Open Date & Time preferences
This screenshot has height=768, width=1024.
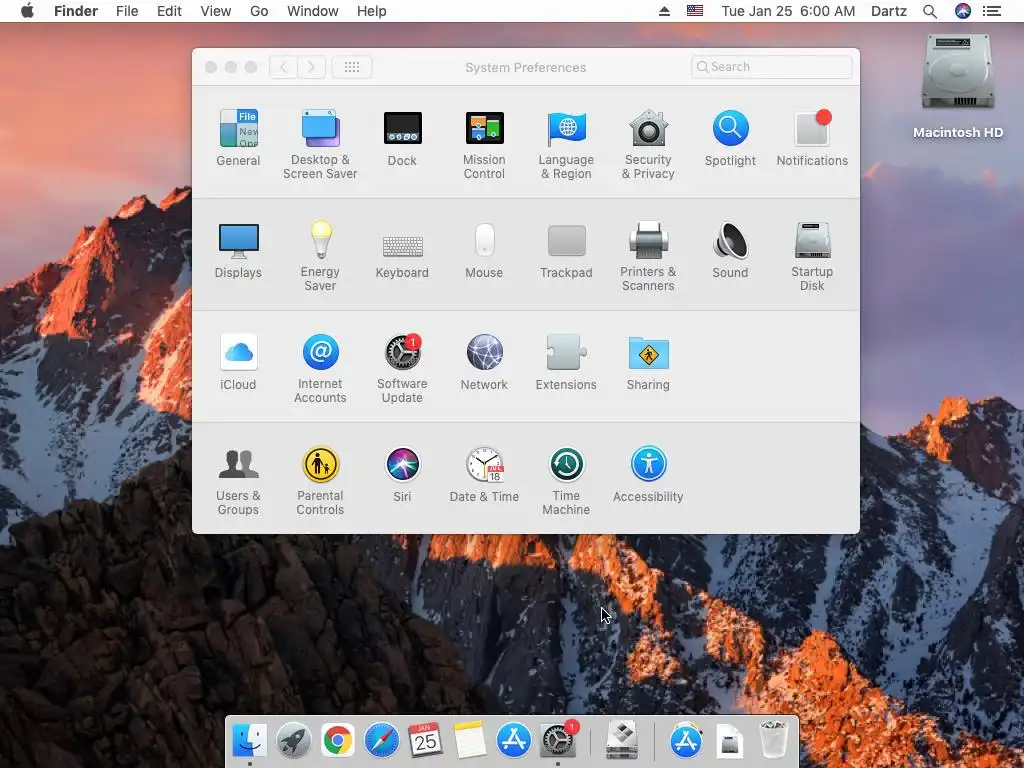484,475
